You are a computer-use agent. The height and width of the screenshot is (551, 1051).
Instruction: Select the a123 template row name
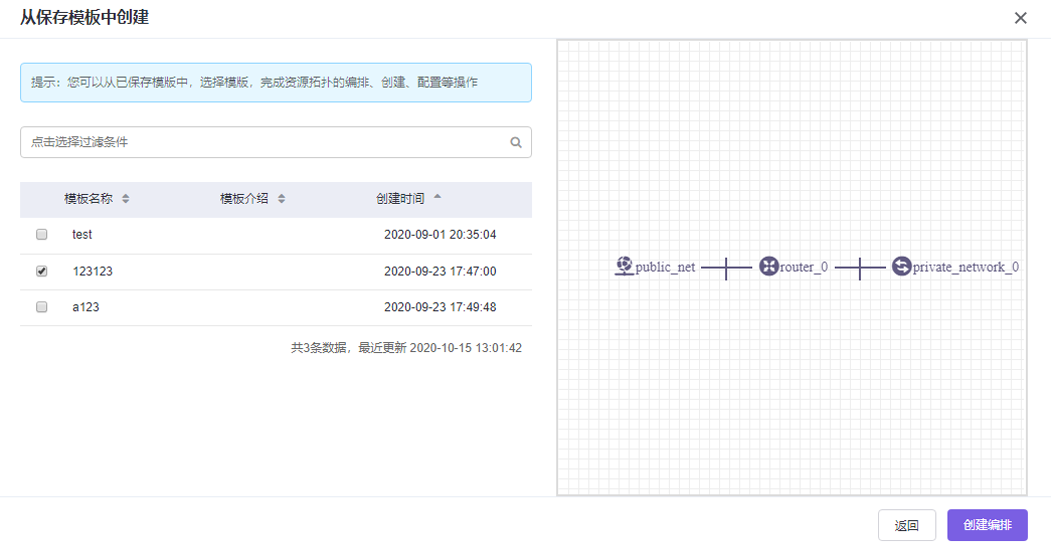click(85, 307)
